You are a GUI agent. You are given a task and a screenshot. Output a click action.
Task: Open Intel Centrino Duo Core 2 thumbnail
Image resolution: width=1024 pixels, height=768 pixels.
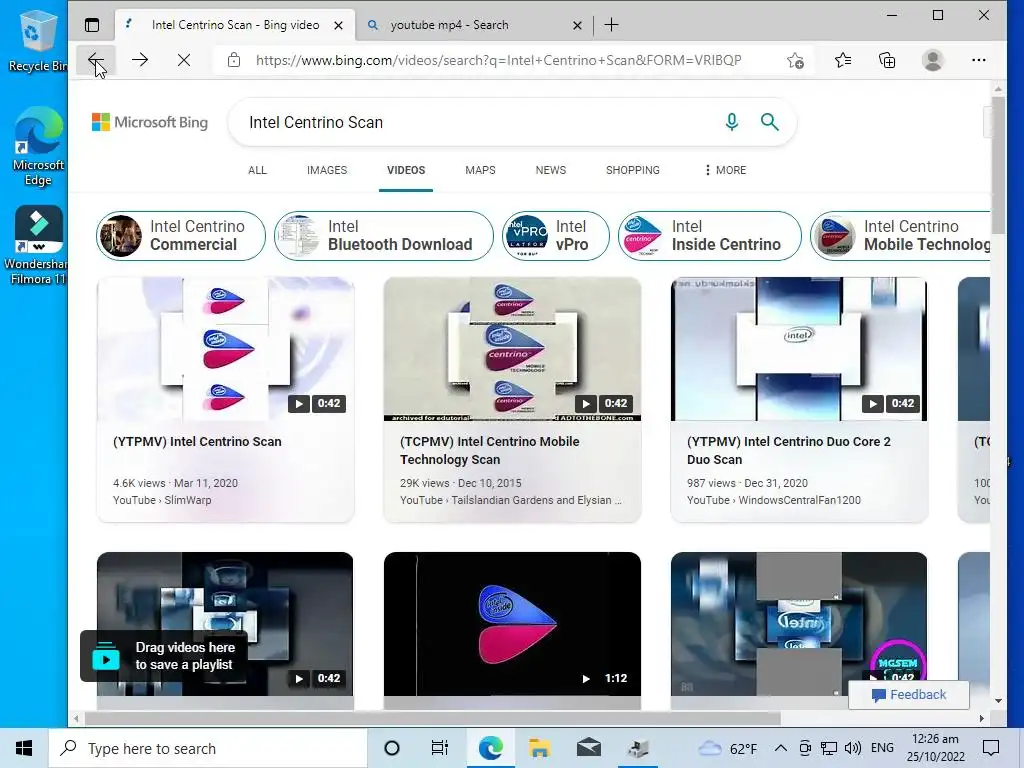[799, 349]
